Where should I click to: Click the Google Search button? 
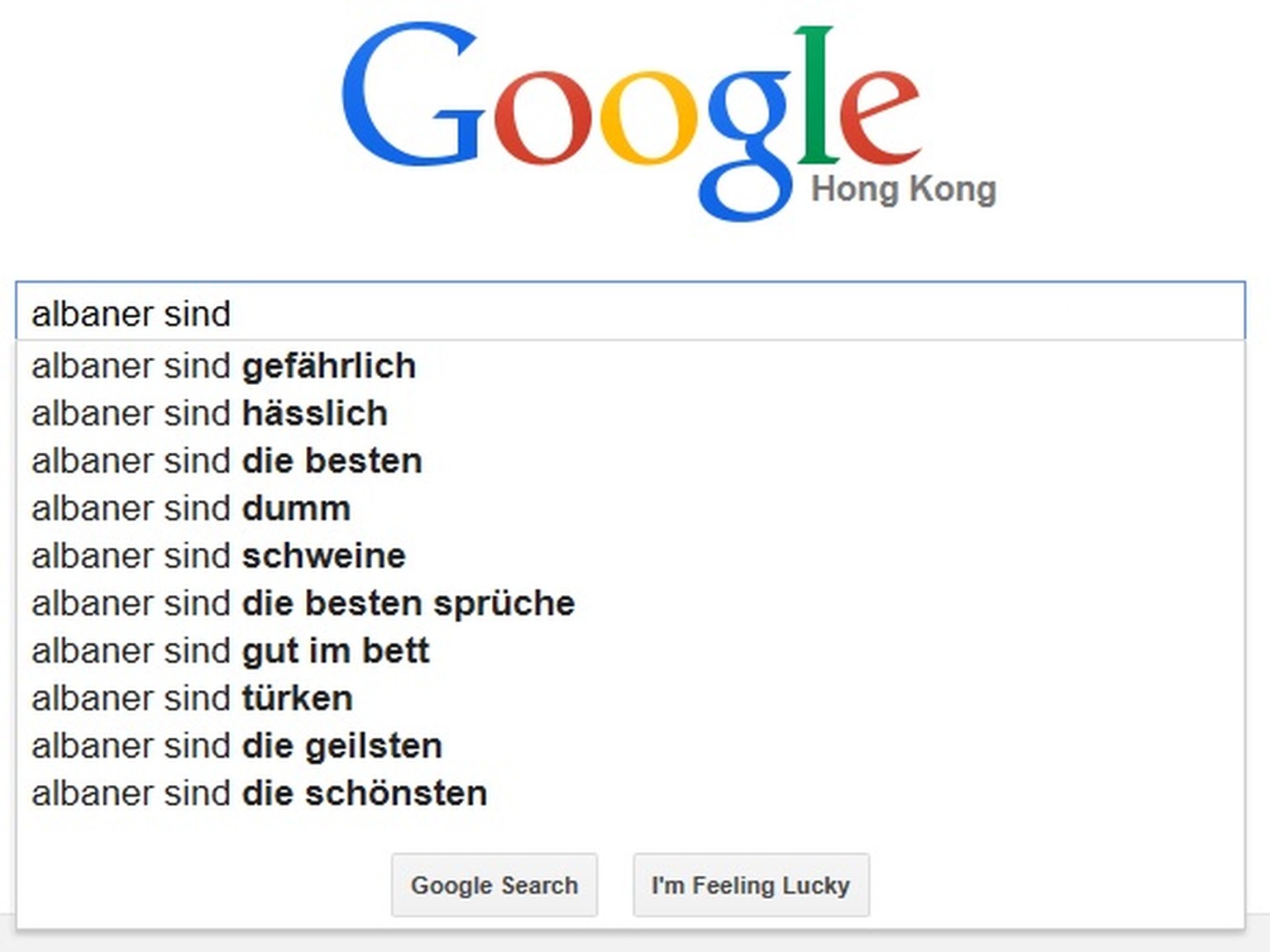pos(494,885)
